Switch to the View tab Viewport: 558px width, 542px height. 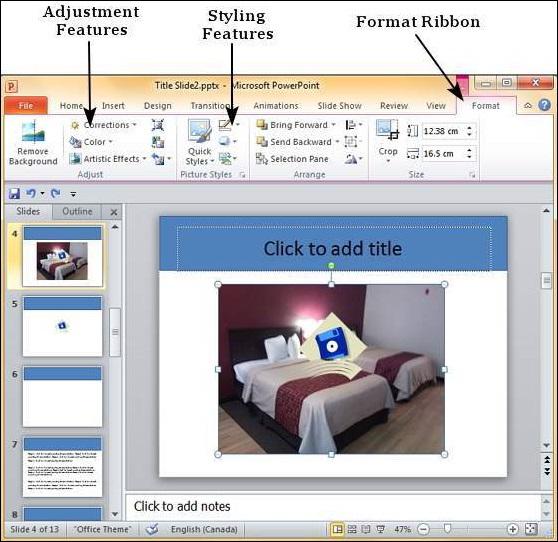(436, 106)
